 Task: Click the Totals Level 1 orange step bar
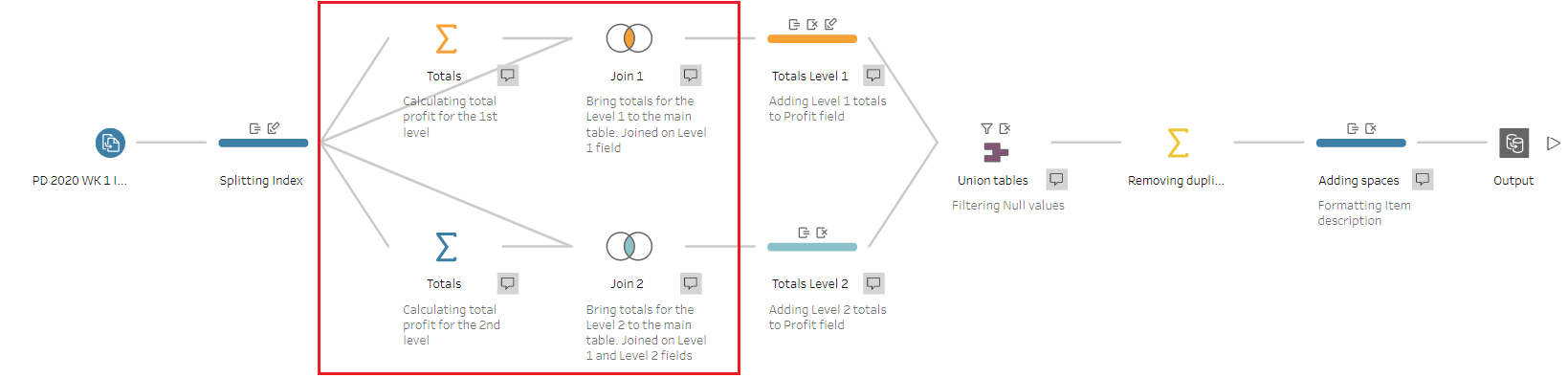(812, 38)
